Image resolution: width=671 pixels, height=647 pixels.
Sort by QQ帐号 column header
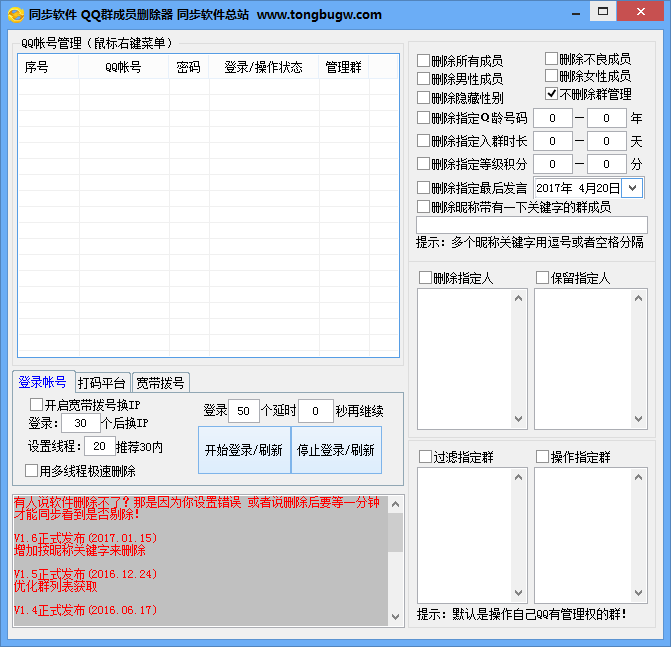tap(124, 67)
